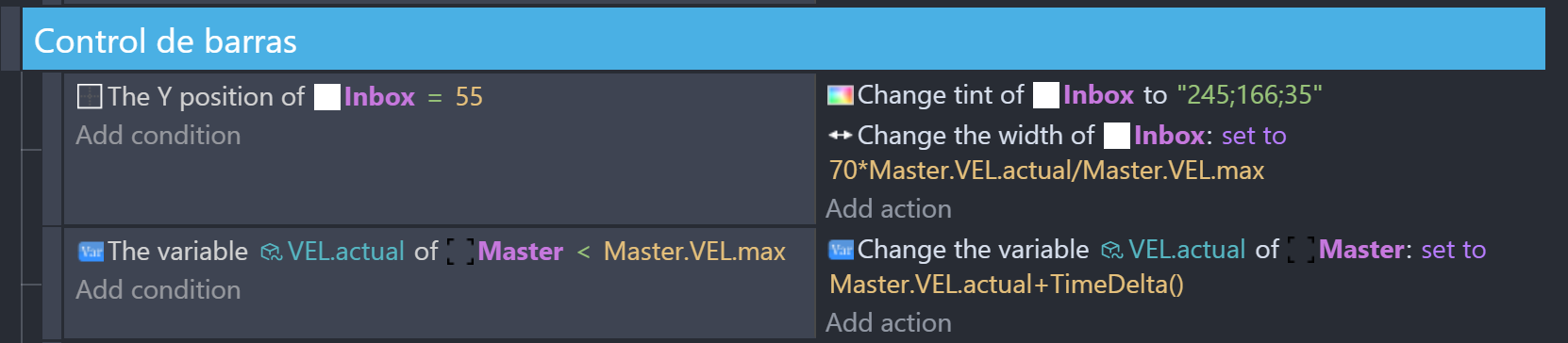Click the rainbow tint action icon

pyautogui.click(x=840, y=95)
